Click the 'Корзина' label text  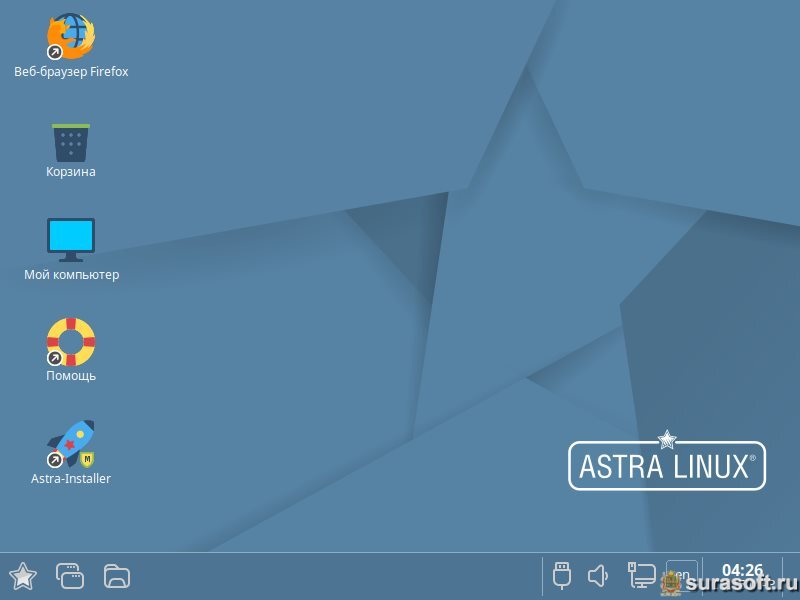[x=70, y=171]
